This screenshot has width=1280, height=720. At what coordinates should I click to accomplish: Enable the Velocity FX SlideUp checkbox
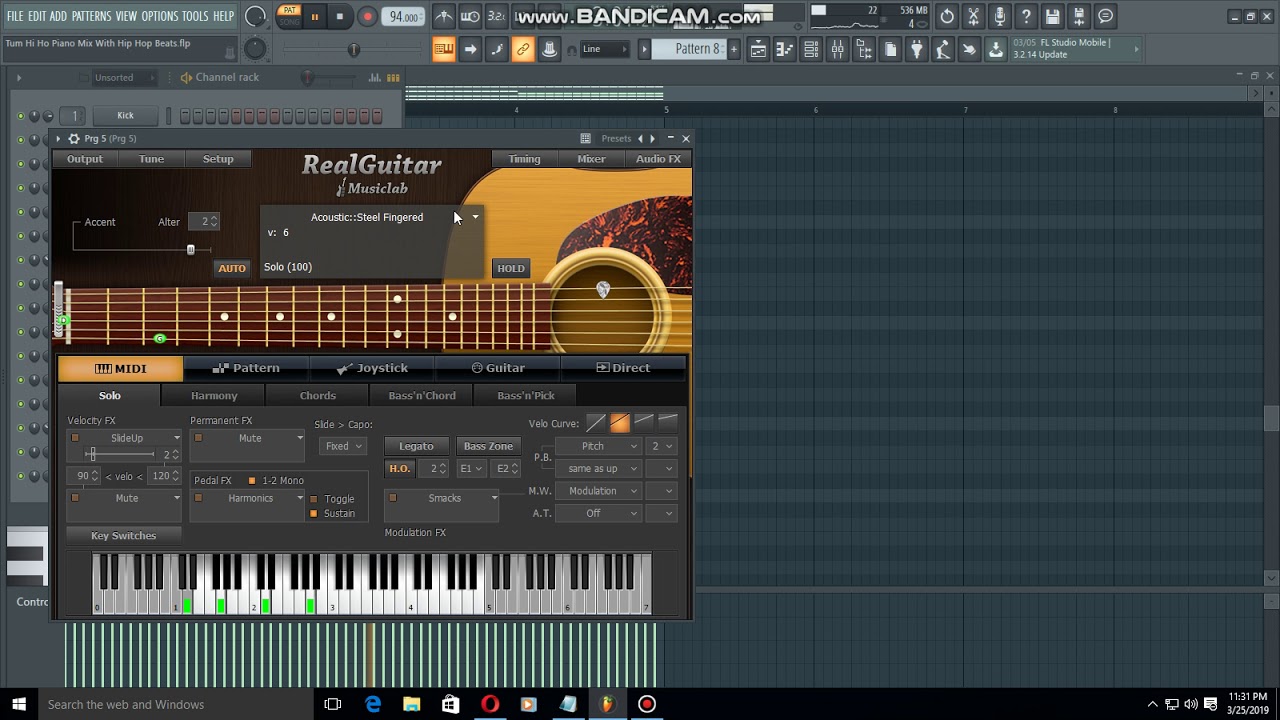[74, 438]
